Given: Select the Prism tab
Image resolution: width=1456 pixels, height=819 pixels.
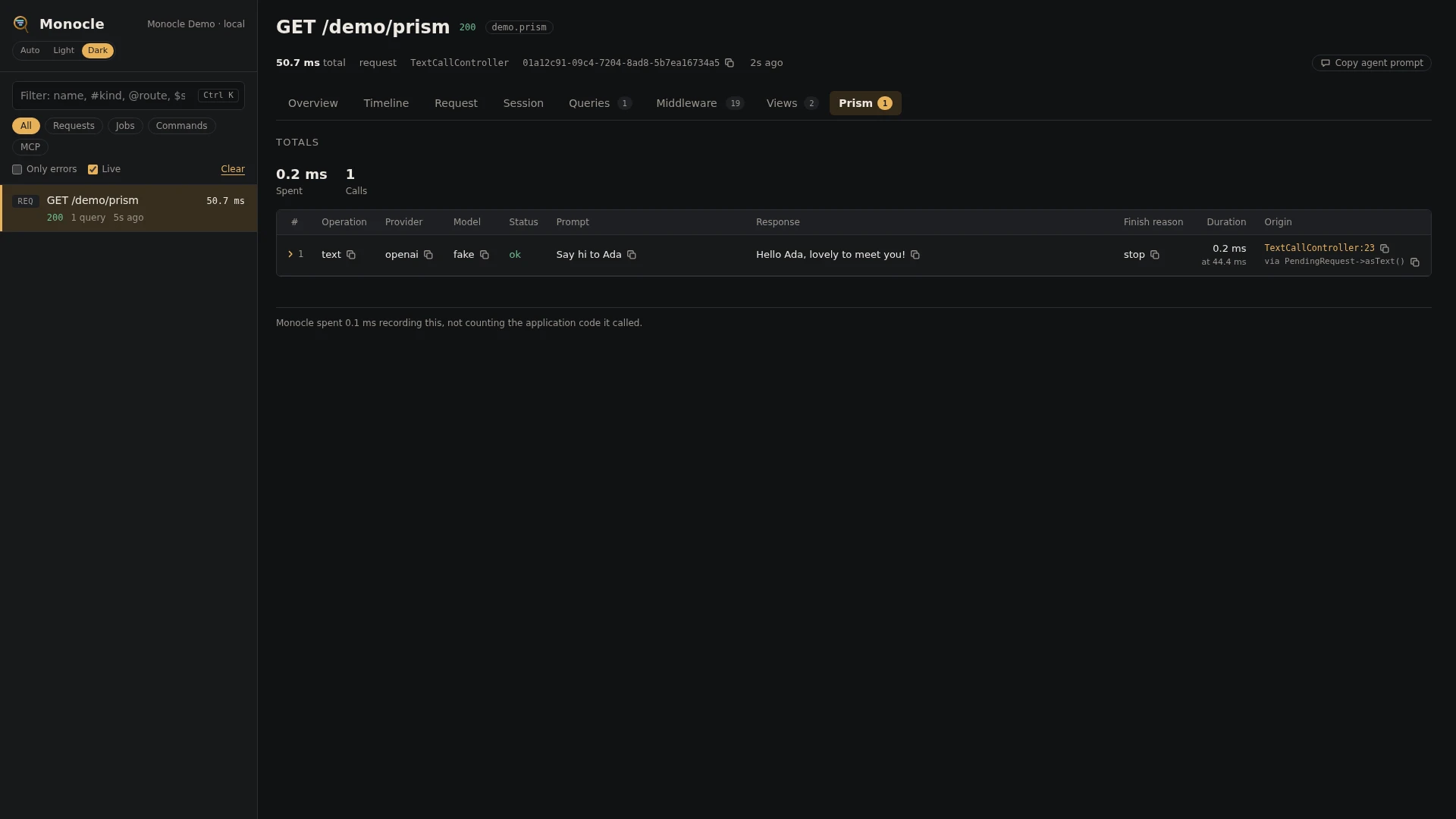Looking at the screenshot, I should (x=865, y=103).
